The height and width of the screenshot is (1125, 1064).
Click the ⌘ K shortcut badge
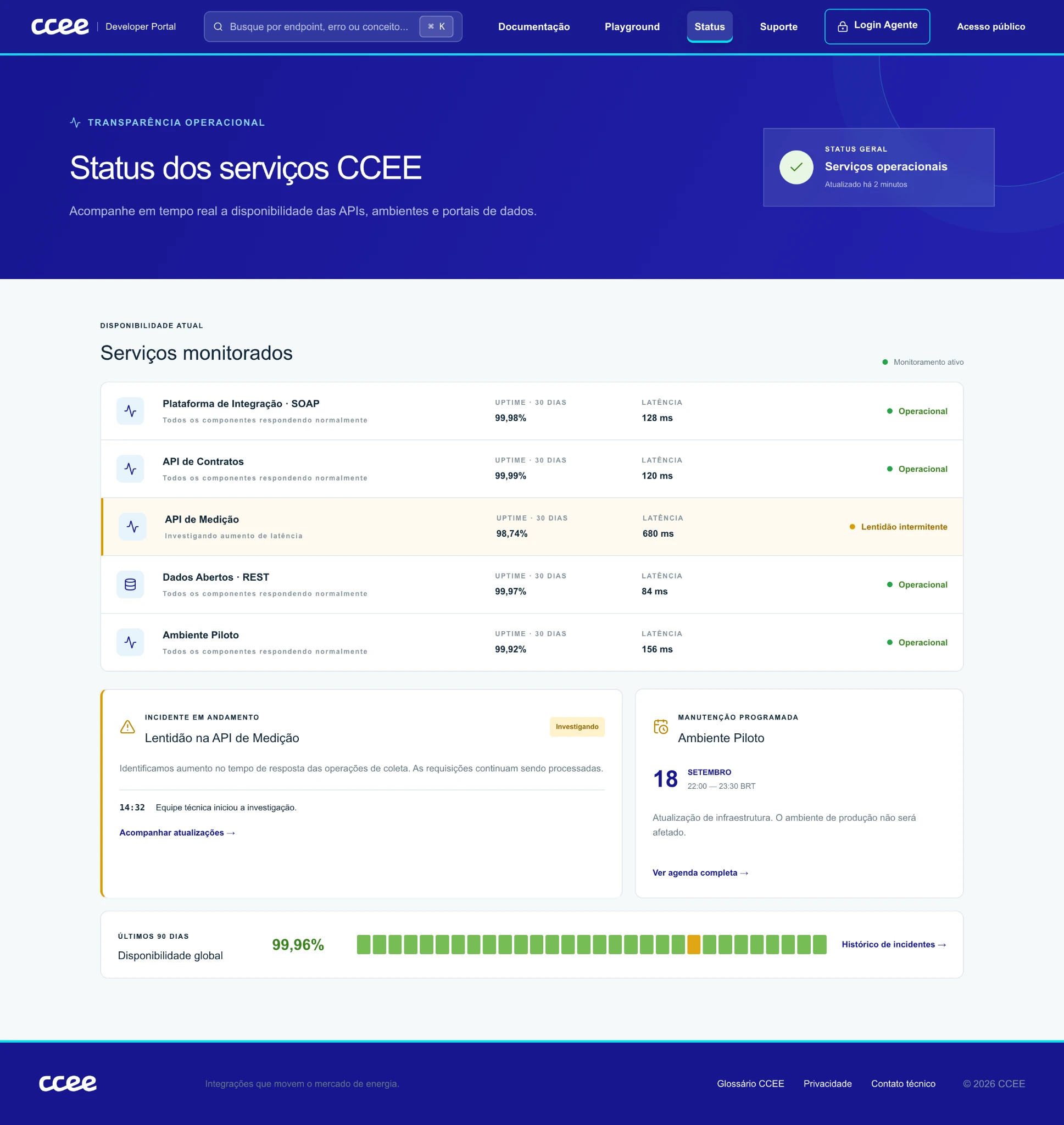436,27
